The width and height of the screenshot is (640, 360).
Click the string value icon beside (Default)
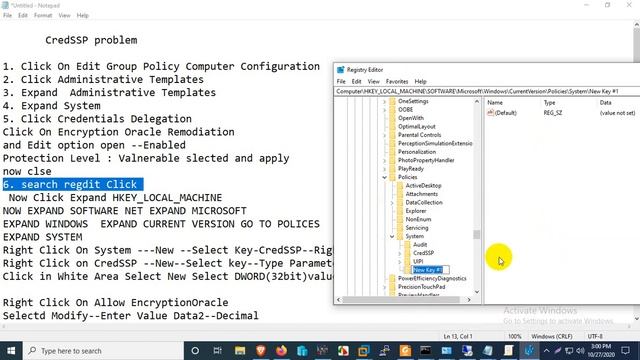point(490,113)
